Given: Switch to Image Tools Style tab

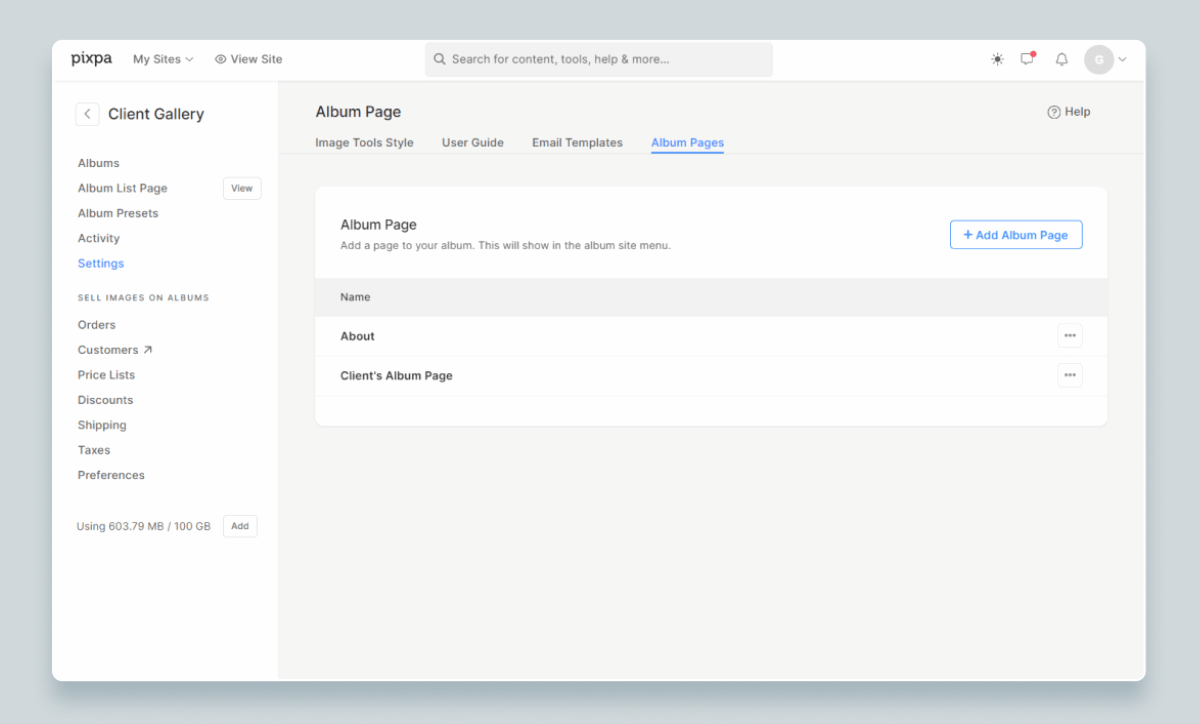Looking at the screenshot, I should pos(364,143).
